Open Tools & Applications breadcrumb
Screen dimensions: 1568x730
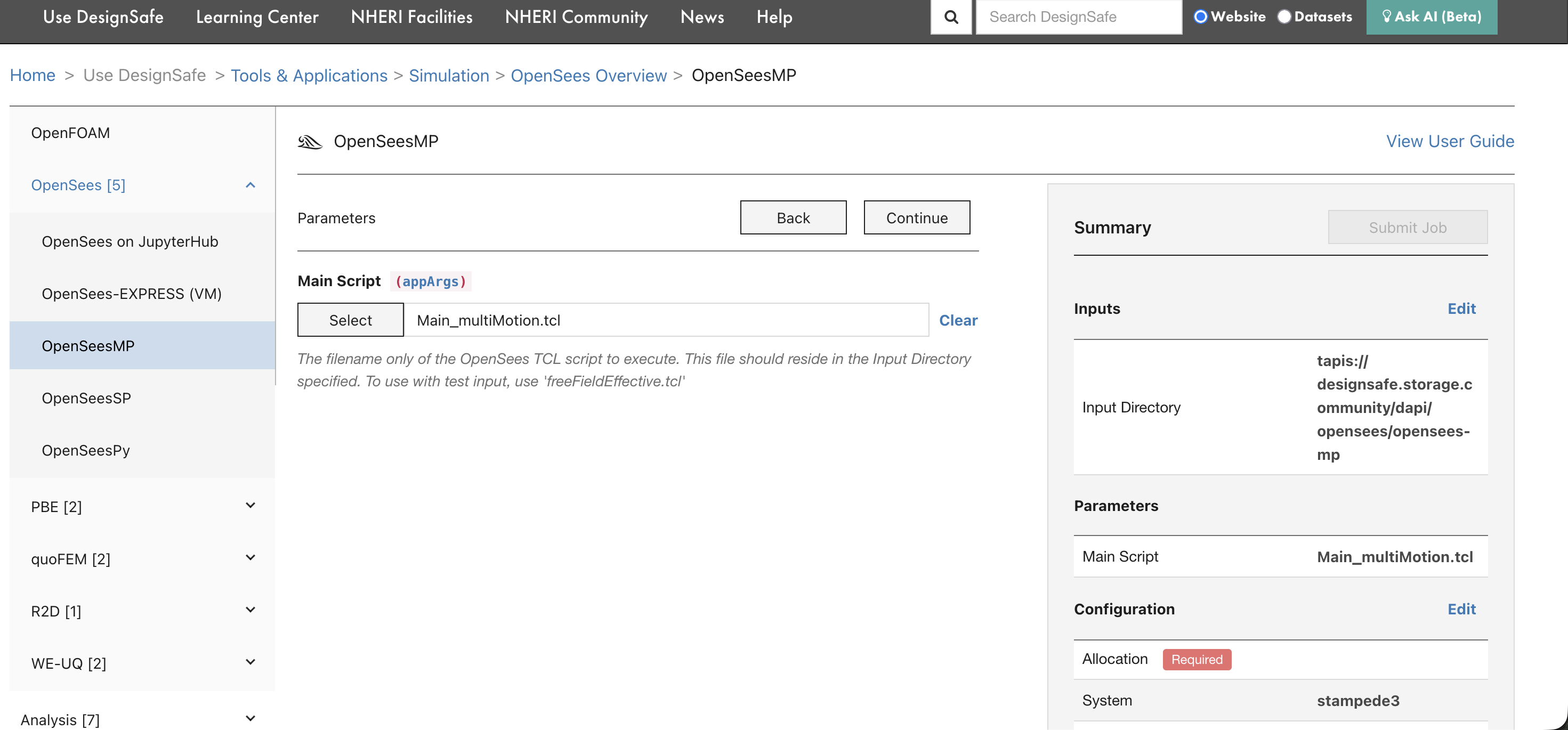309,76
